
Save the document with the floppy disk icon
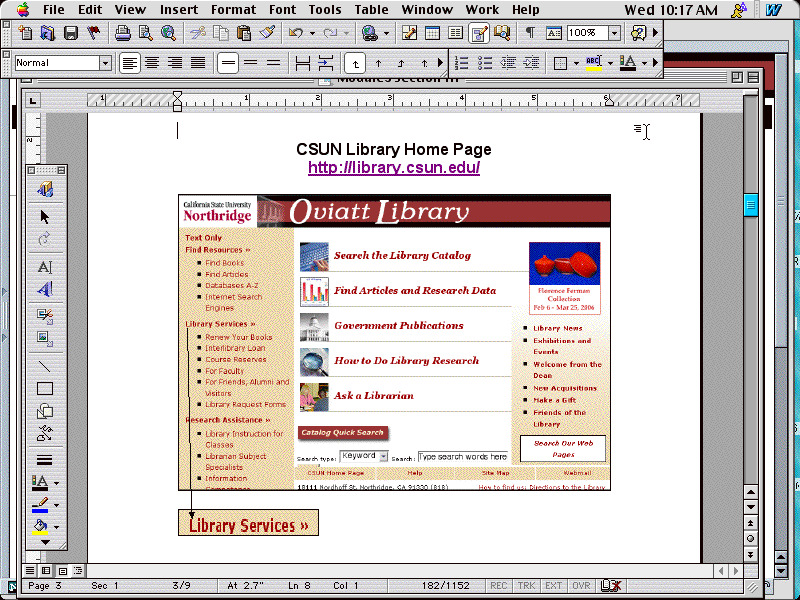(x=70, y=33)
